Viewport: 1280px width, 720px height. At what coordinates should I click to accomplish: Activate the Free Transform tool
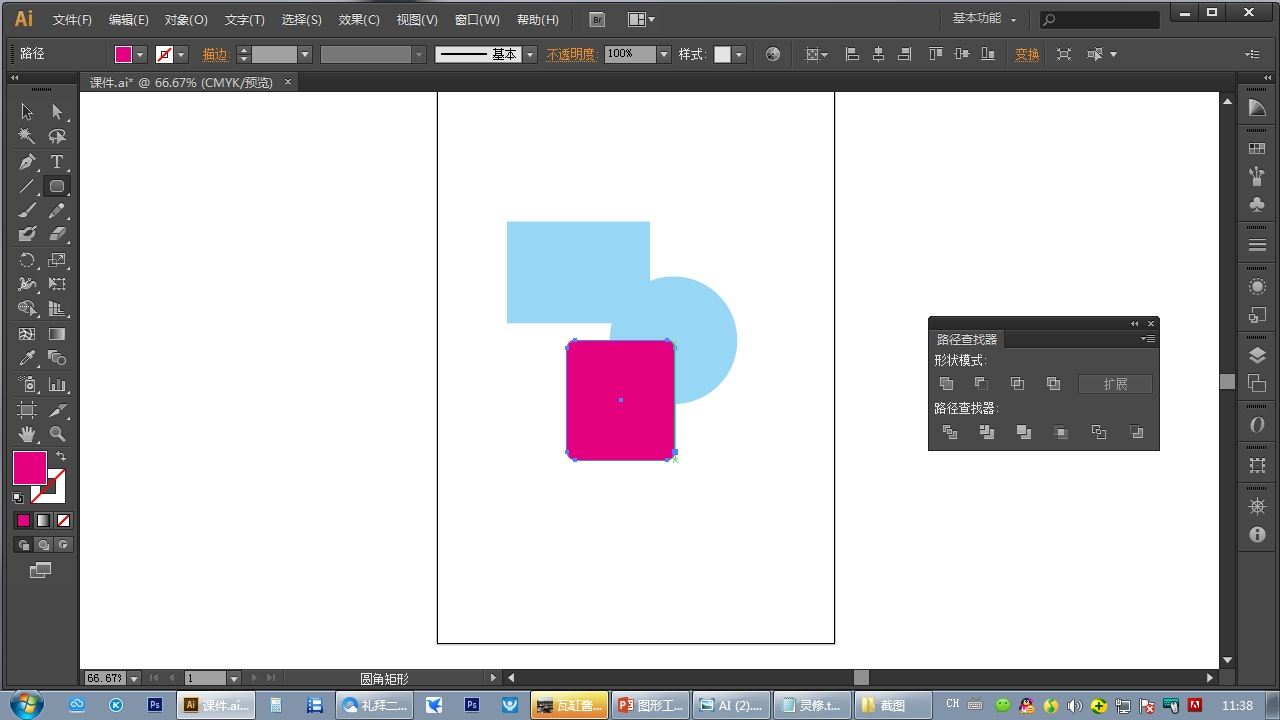(57, 285)
